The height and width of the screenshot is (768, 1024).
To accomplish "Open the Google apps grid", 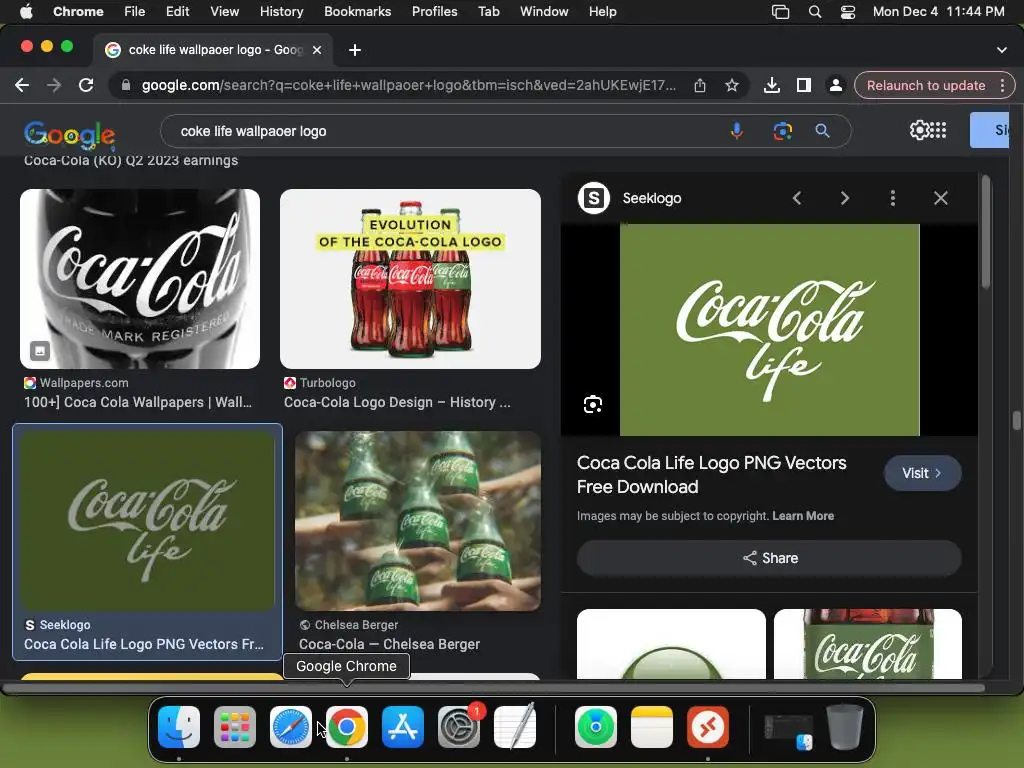I will pos(938,130).
